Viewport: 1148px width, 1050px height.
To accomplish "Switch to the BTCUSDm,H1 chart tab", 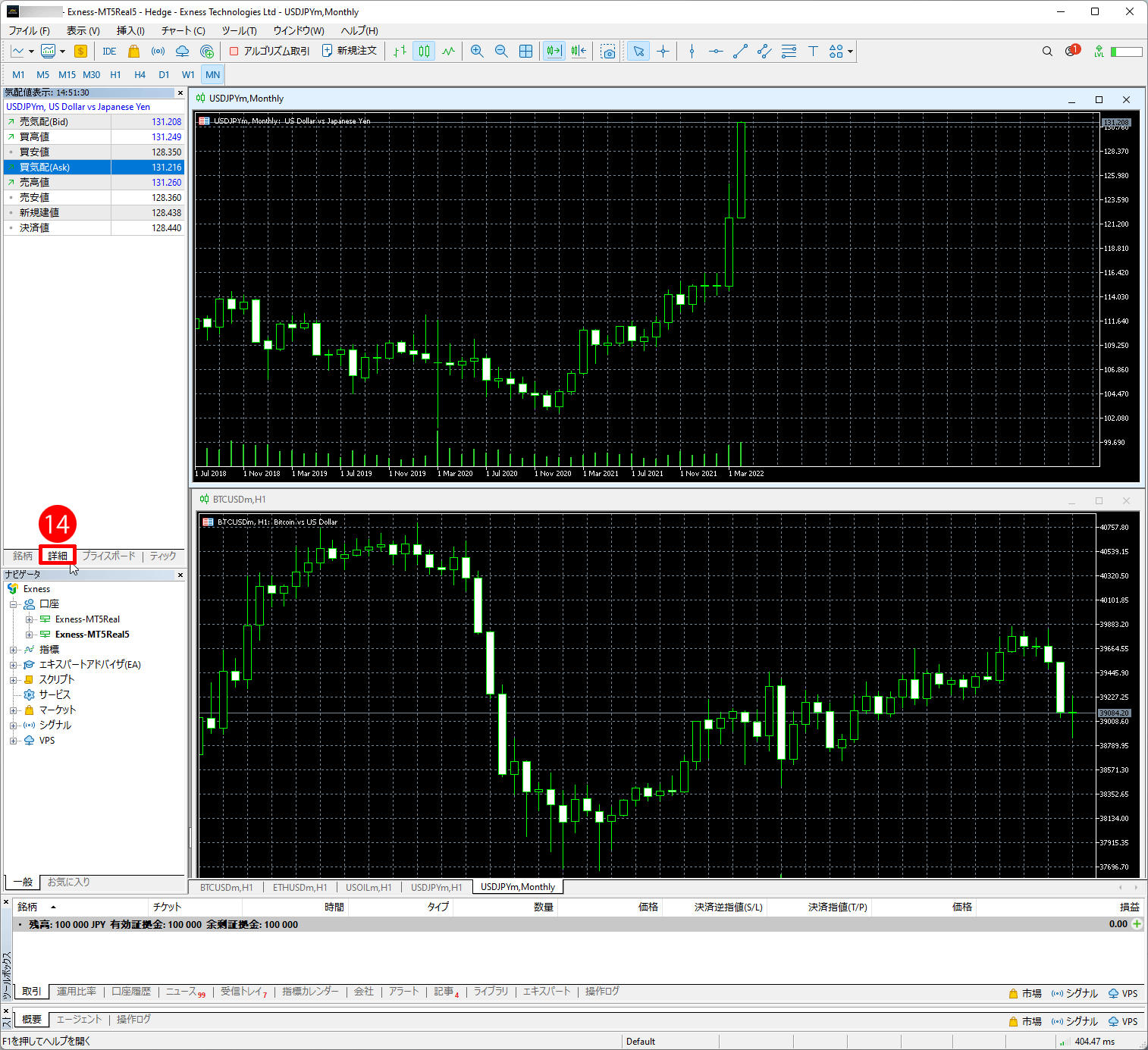I will (x=227, y=887).
